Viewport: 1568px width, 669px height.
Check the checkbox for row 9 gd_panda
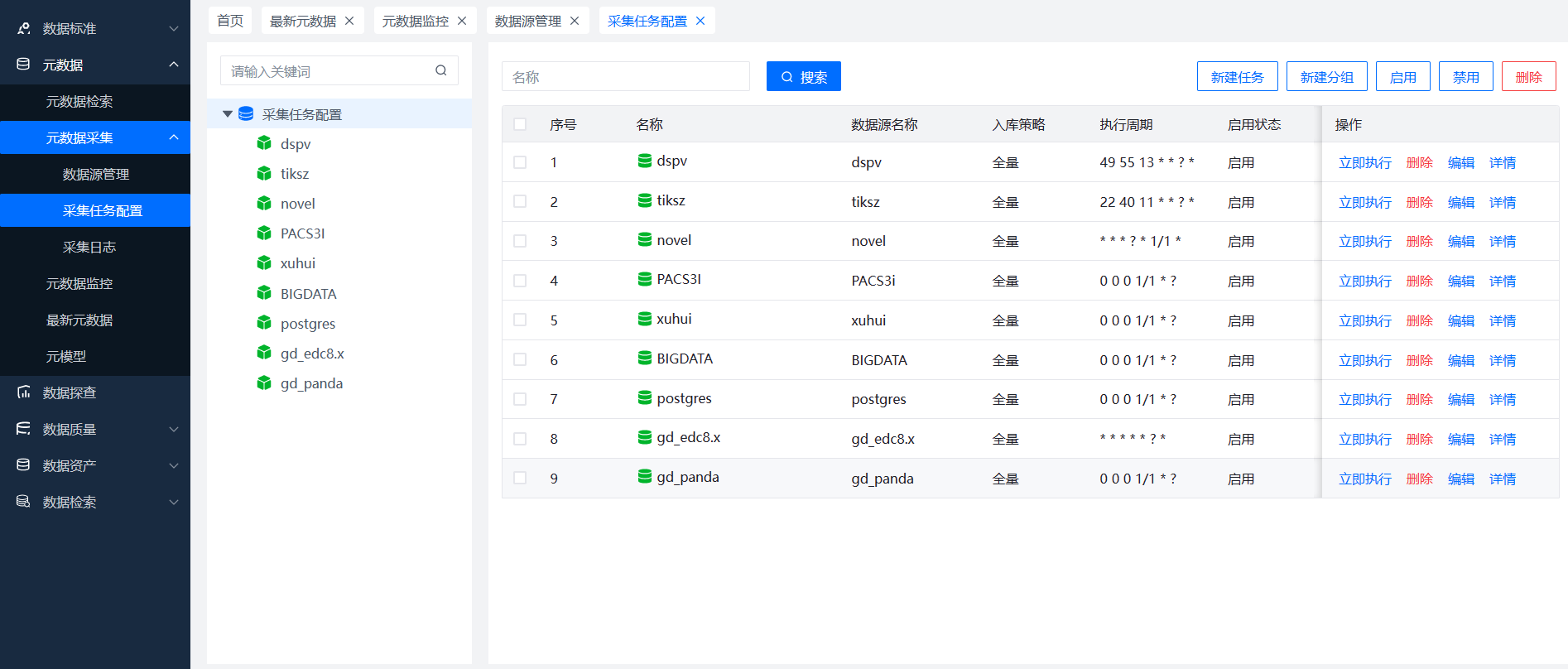click(520, 478)
